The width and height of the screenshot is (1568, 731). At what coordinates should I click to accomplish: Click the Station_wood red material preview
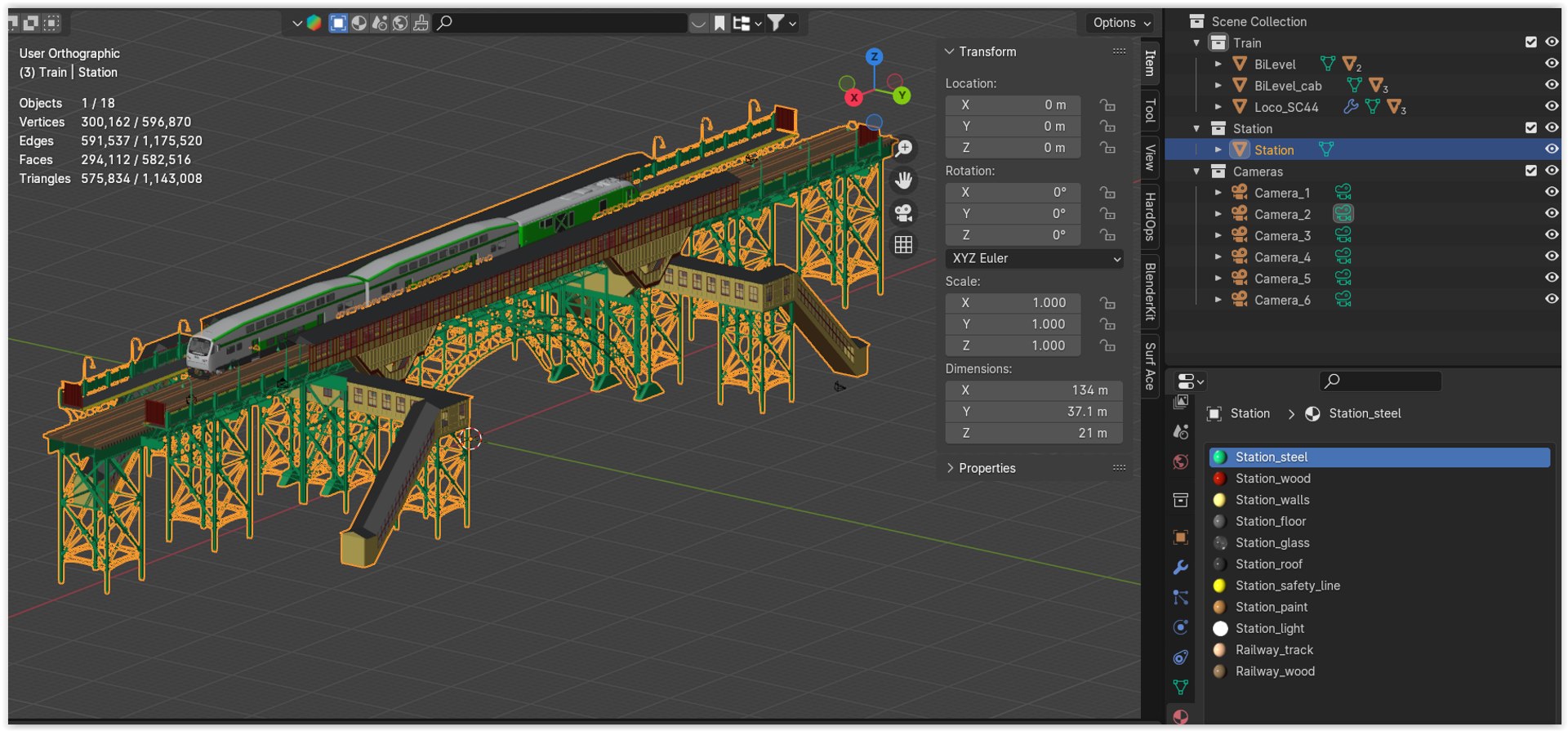1219,479
